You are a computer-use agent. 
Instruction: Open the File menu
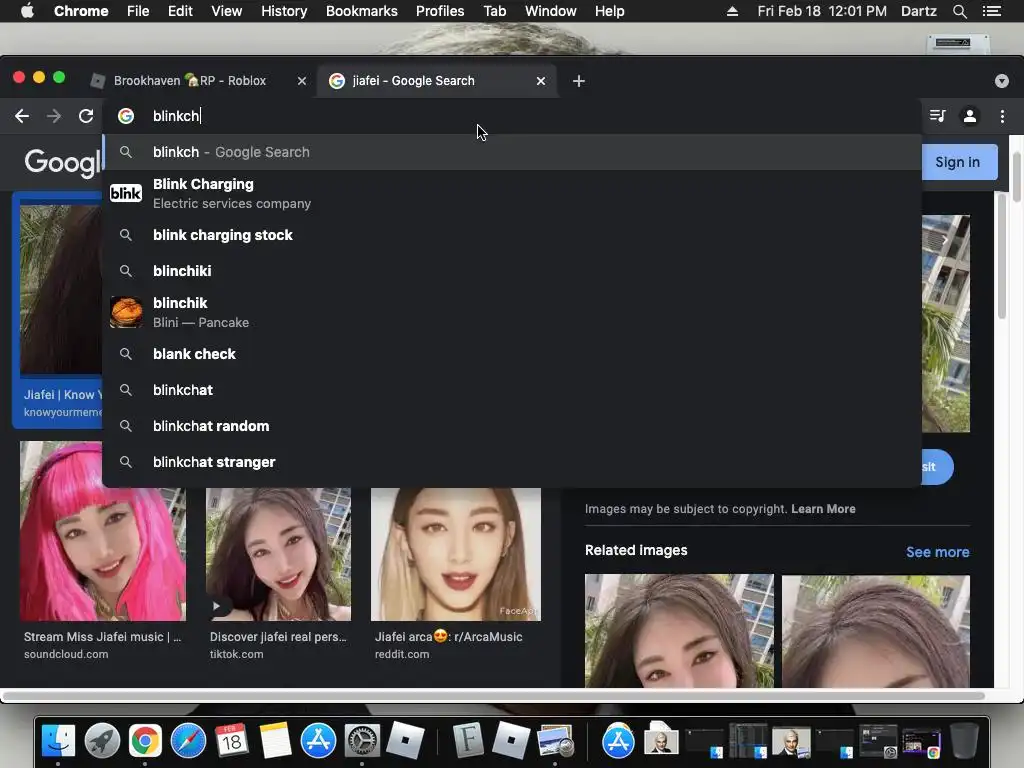click(138, 11)
